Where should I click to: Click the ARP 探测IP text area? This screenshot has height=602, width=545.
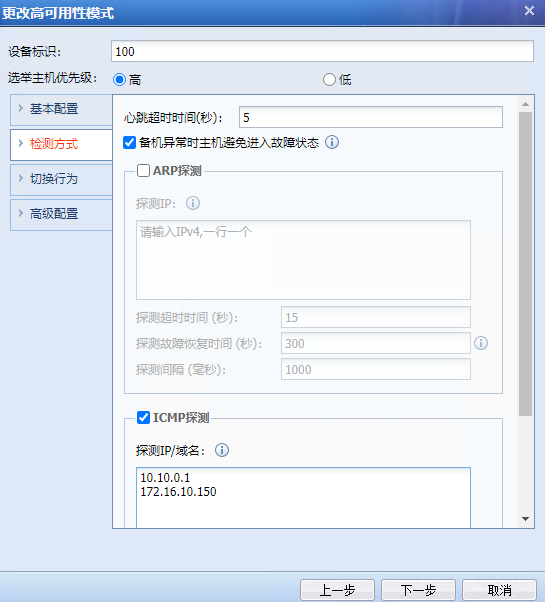click(x=303, y=260)
